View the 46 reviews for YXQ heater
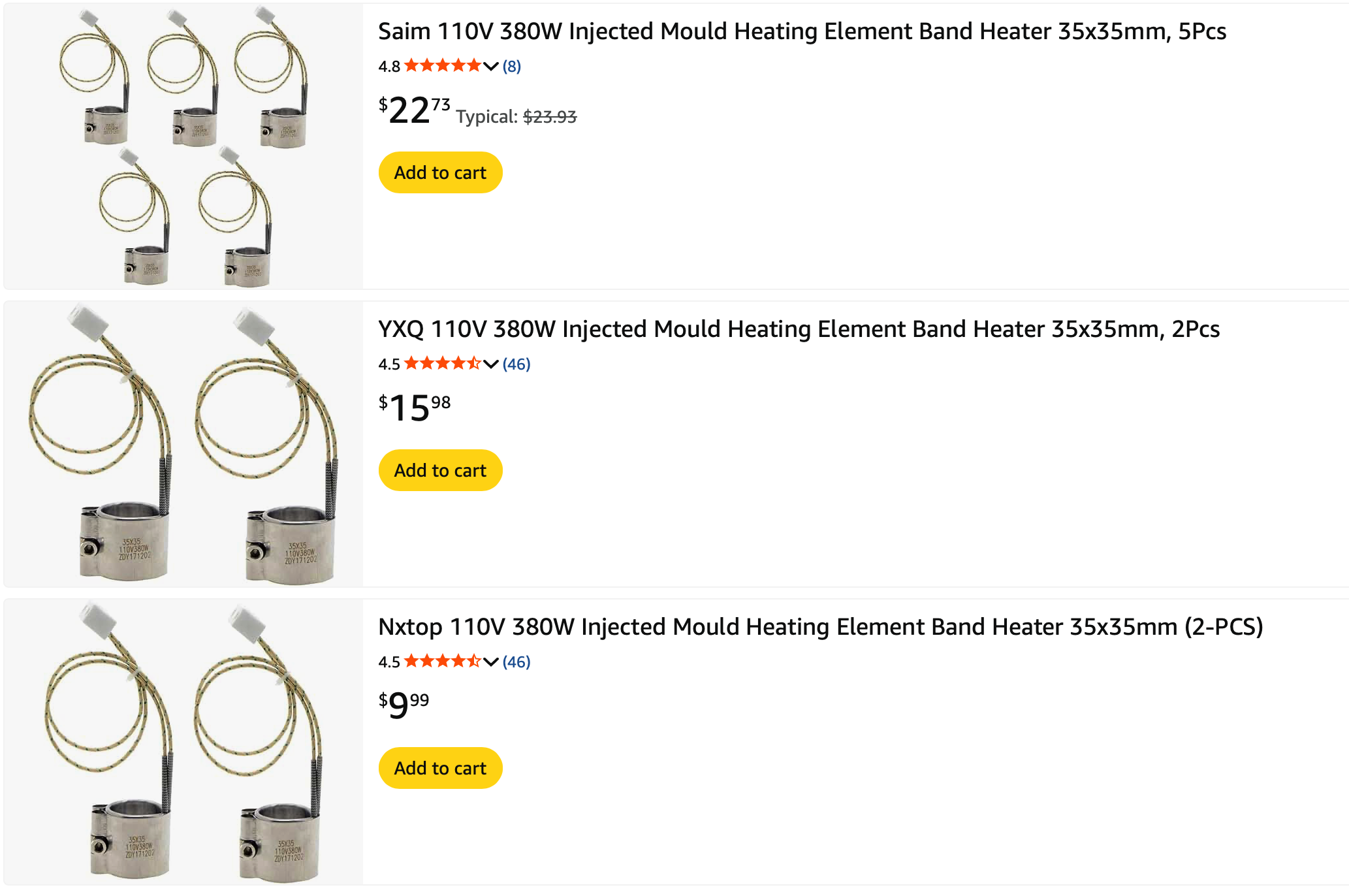This screenshot has width=1349, height=896. [516, 364]
